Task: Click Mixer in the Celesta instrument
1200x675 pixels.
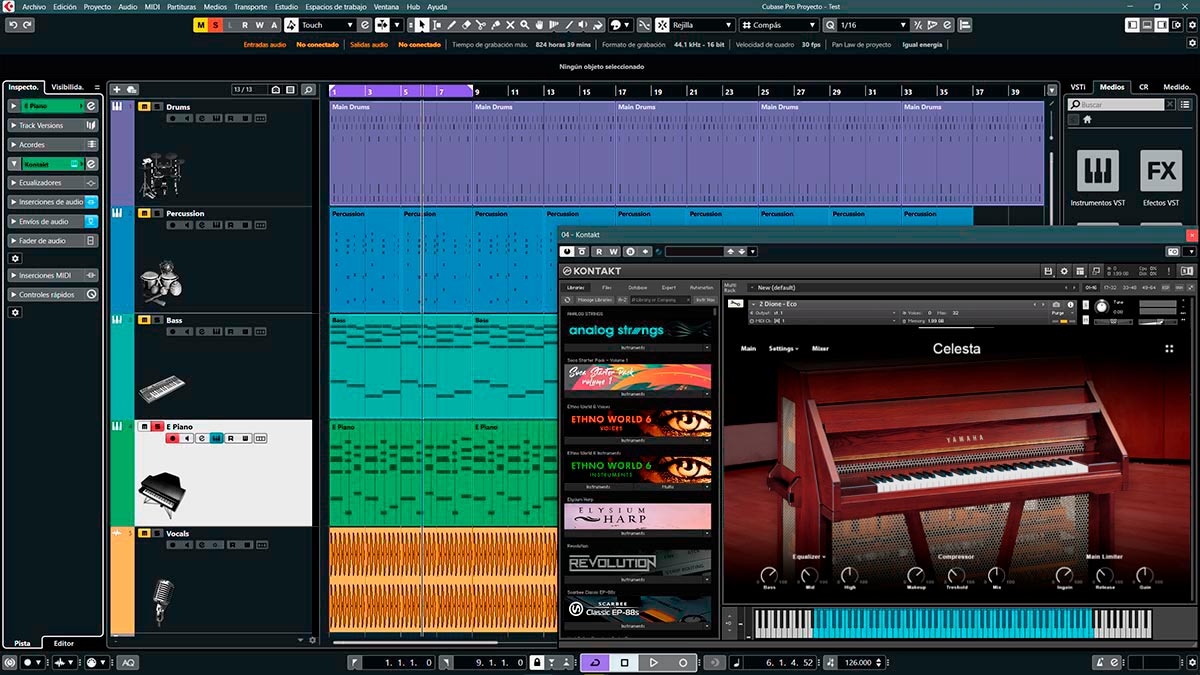Action: click(820, 349)
